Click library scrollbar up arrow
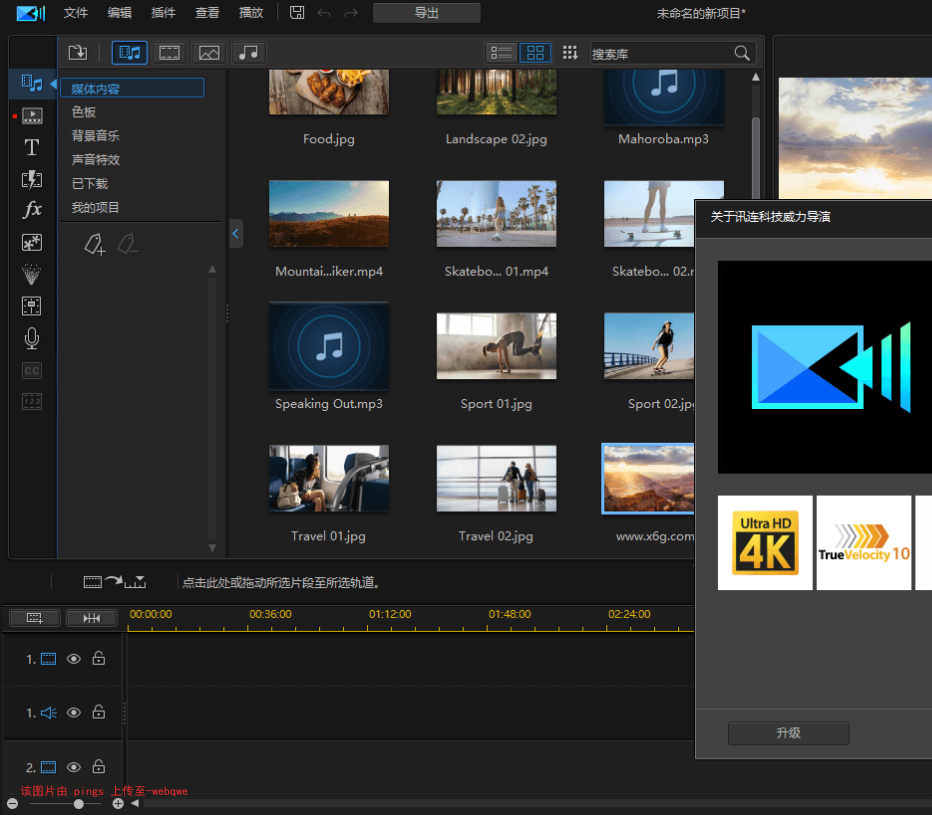Viewport: 932px width, 815px height. [755, 77]
